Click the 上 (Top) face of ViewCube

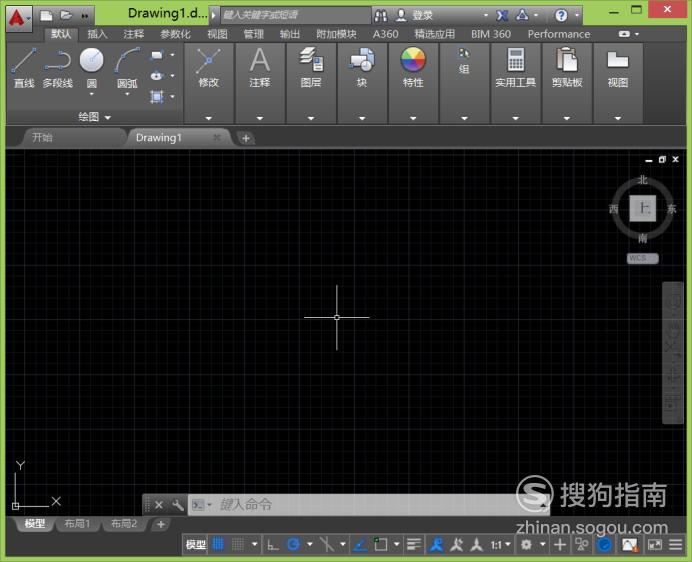643,208
